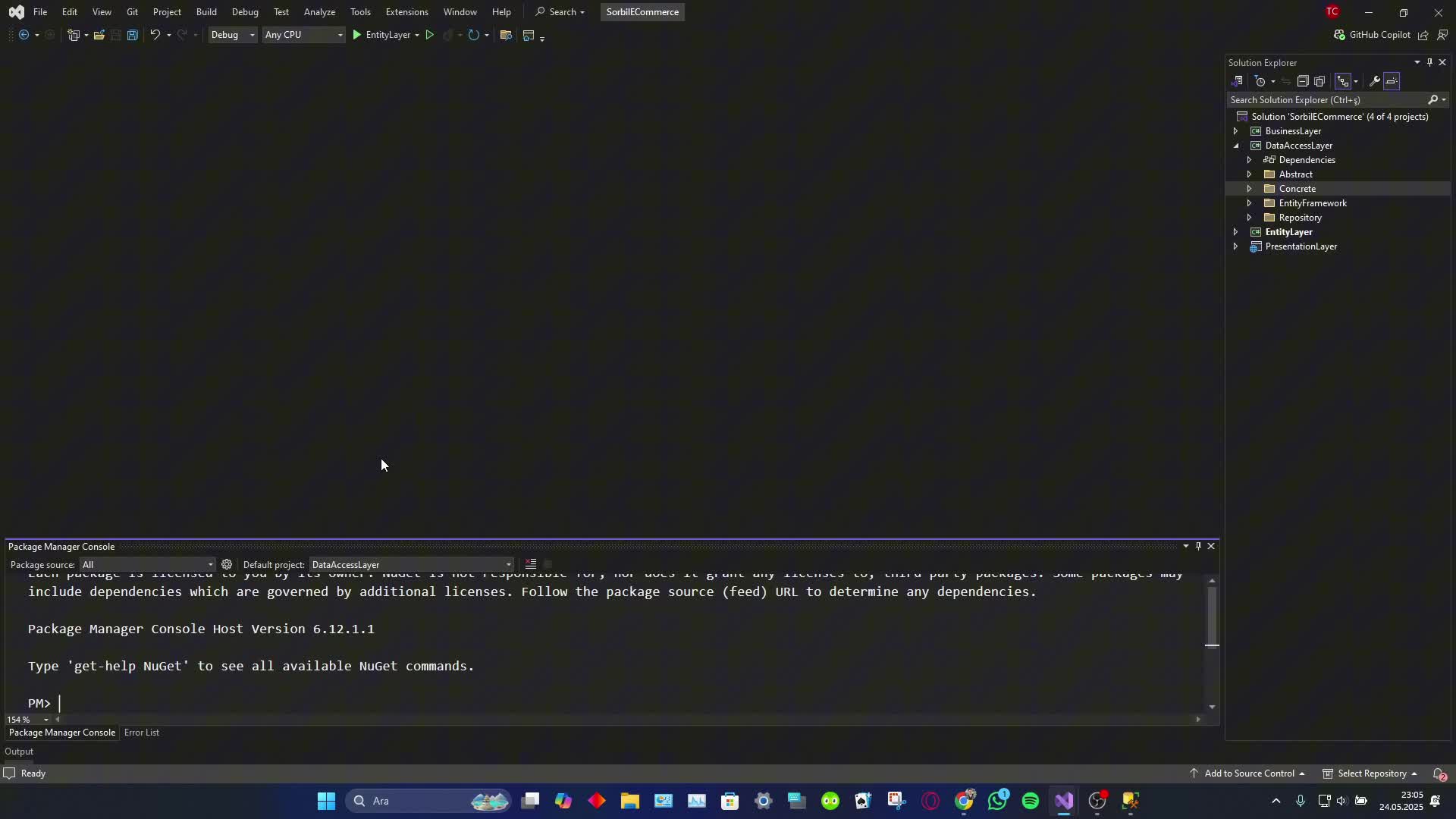Click Collapse All icon in Solution Explorer
The image size is (1456, 819).
pyautogui.click(x=1303, y=81)
